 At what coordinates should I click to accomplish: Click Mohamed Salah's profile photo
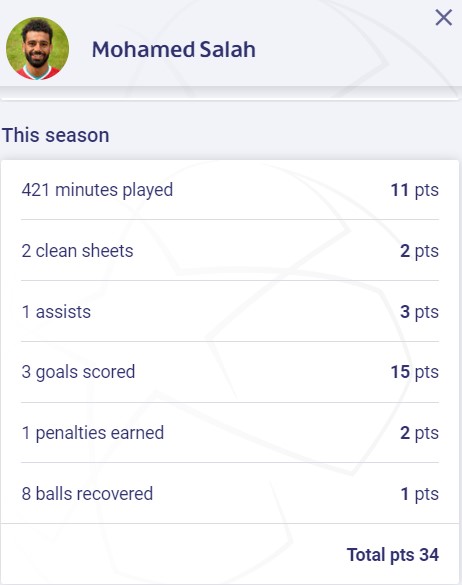click(37, 49)
